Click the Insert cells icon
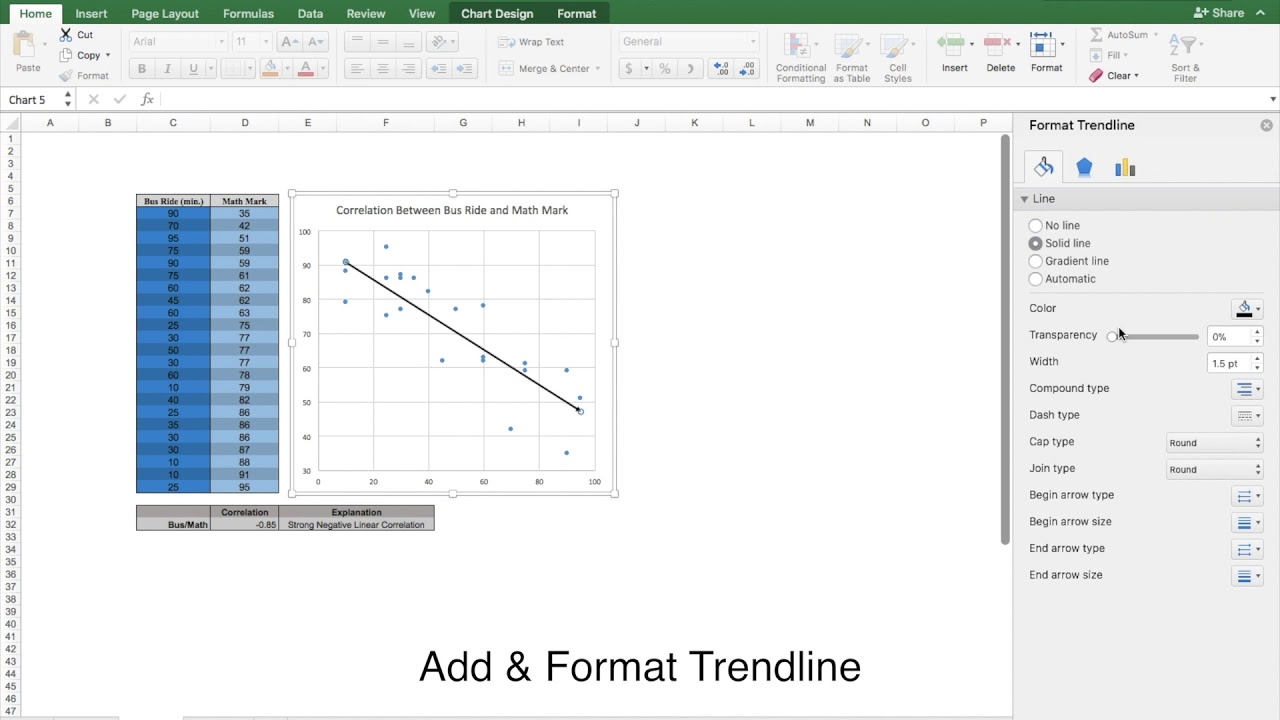 951,45
